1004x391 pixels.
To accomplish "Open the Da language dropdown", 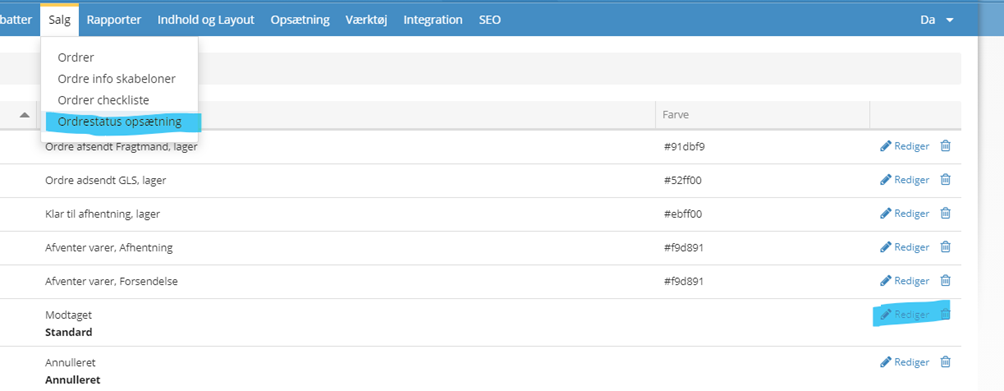I will [937, 20].
